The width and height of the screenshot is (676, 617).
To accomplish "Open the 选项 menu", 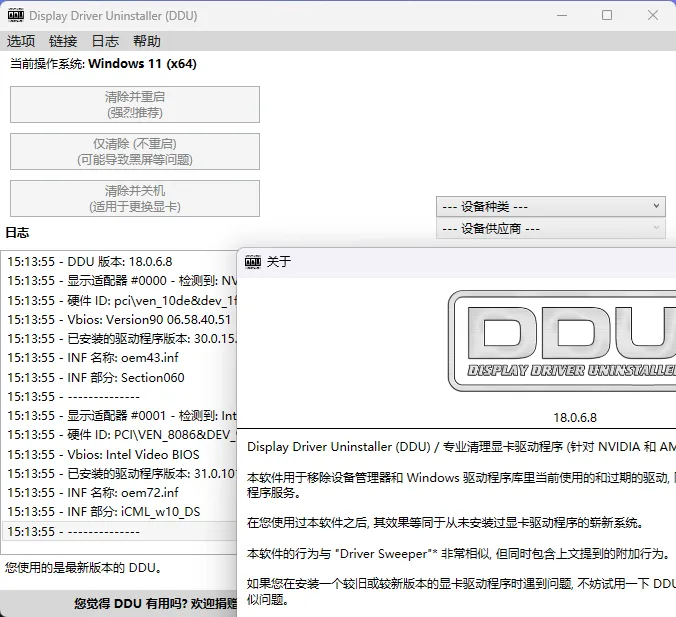I will click(x=21, y=41).
